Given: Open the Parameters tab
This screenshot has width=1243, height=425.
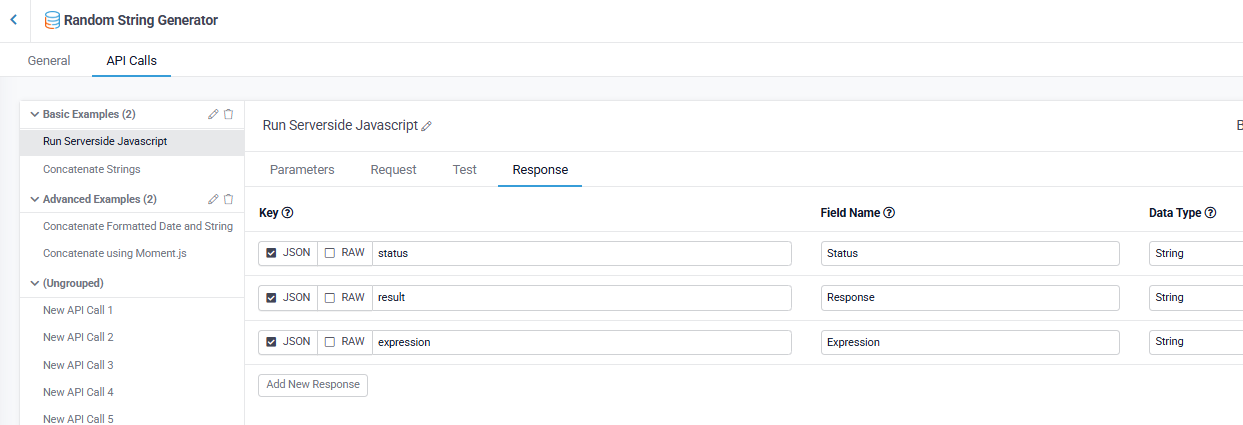Looking at the screenshot, I should click(x=302, y=170).
